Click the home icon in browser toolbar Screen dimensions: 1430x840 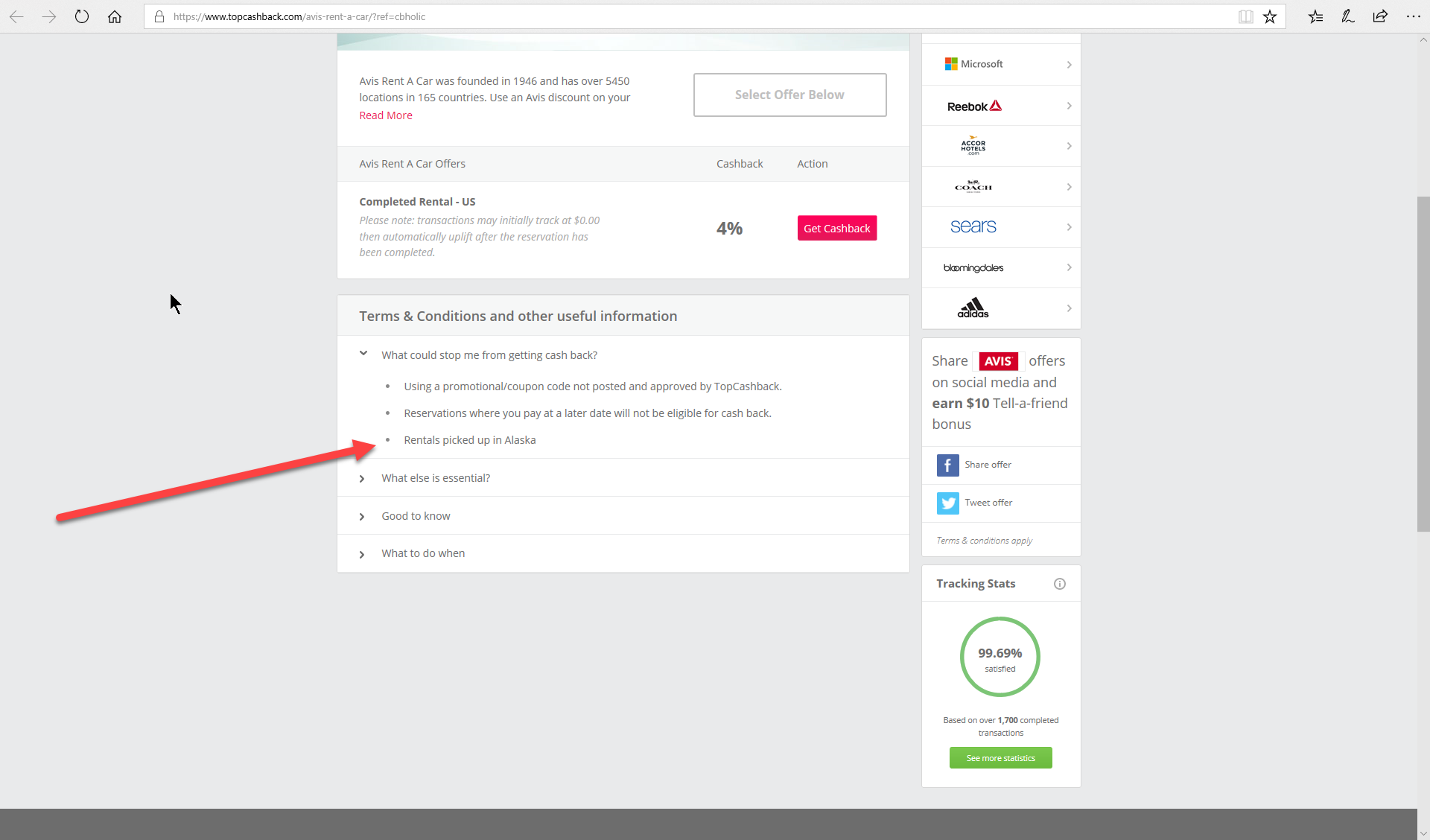click(x=115, y=16)
